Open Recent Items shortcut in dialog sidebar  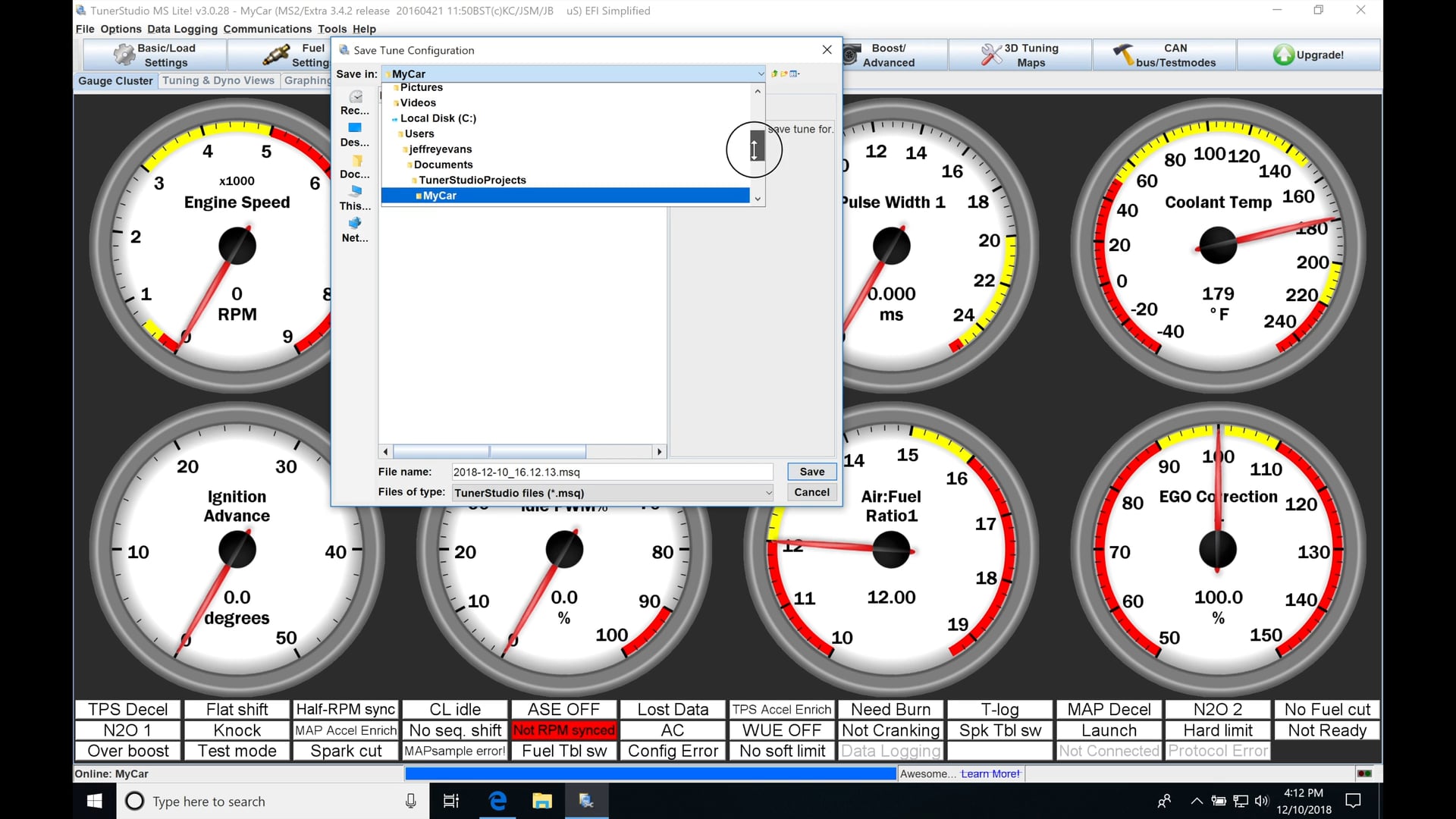pos(355,102)
